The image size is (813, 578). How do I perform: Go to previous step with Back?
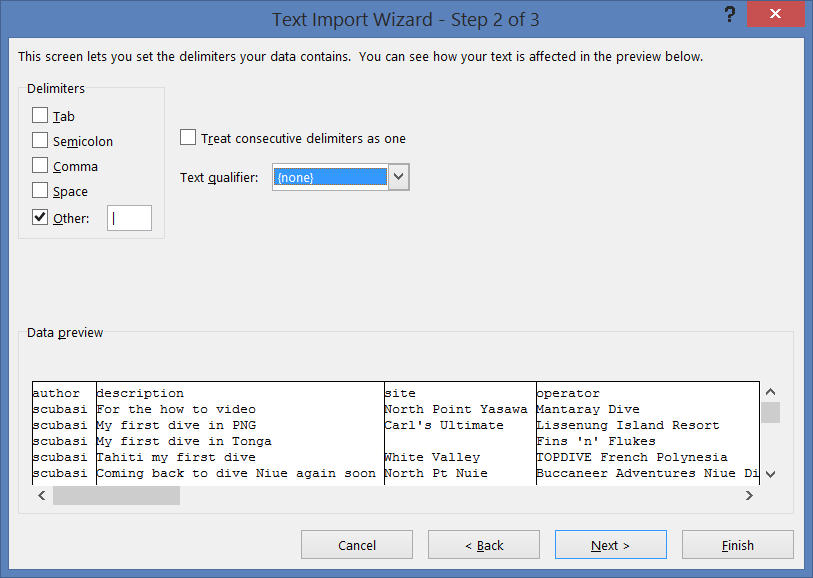pos(484,545)
